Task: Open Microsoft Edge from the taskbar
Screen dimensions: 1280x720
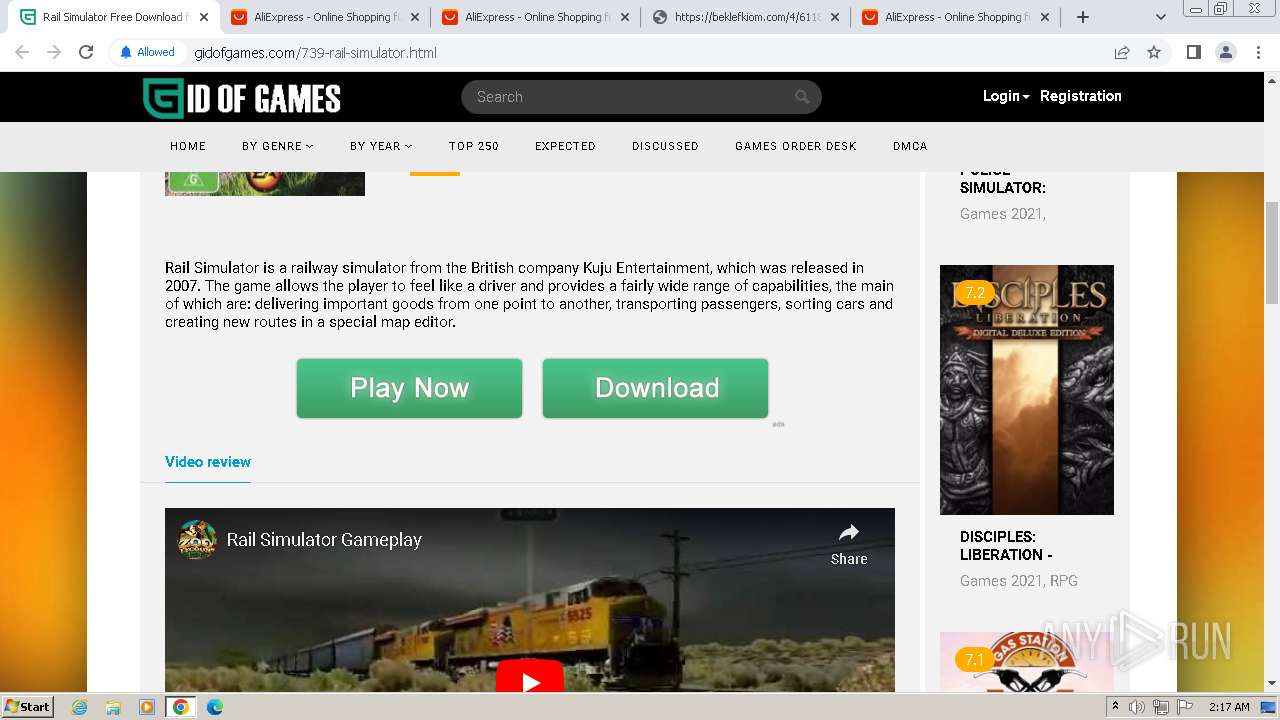Action: 215,707
